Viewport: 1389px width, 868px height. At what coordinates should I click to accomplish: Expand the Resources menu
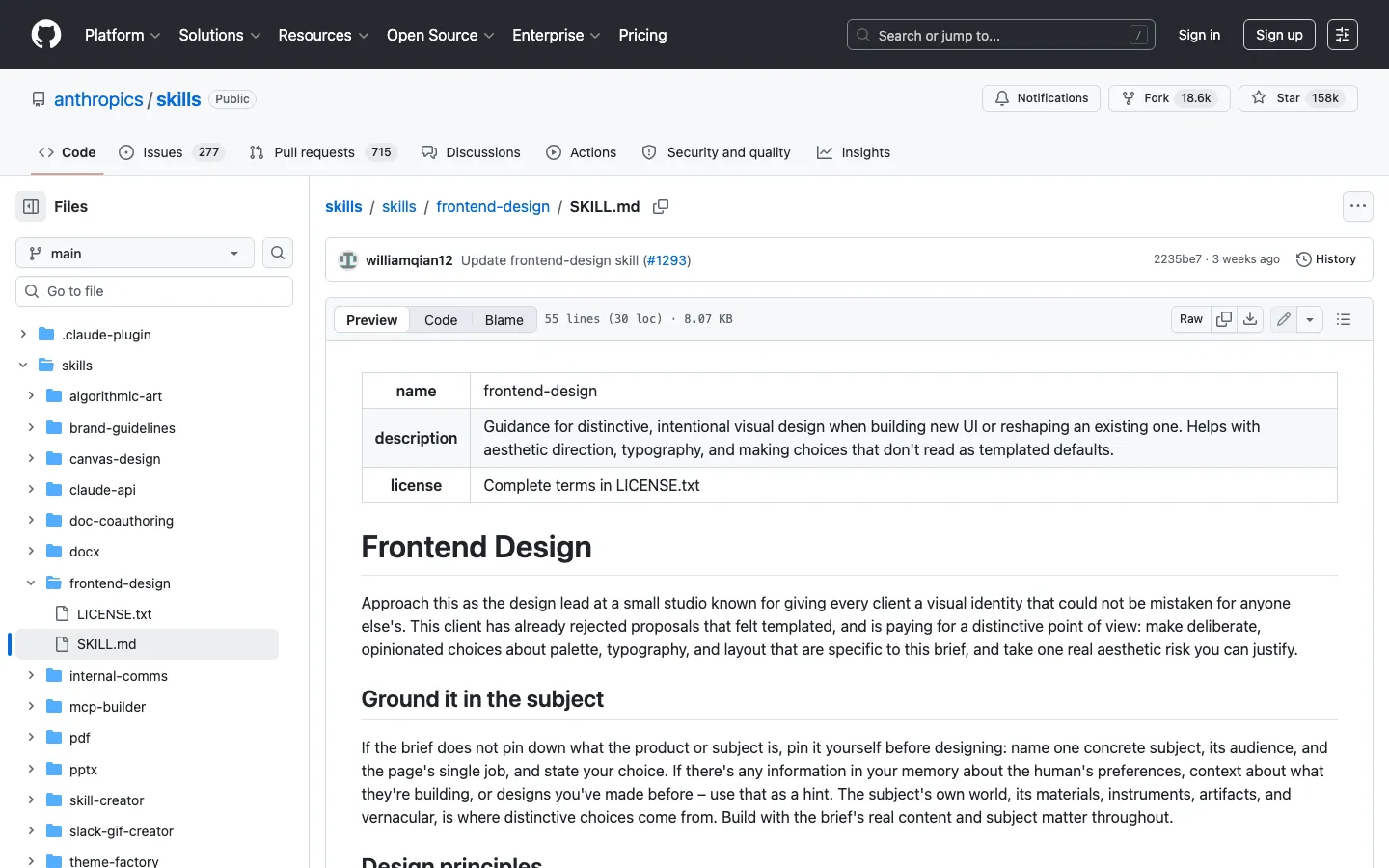click(323, 35)
